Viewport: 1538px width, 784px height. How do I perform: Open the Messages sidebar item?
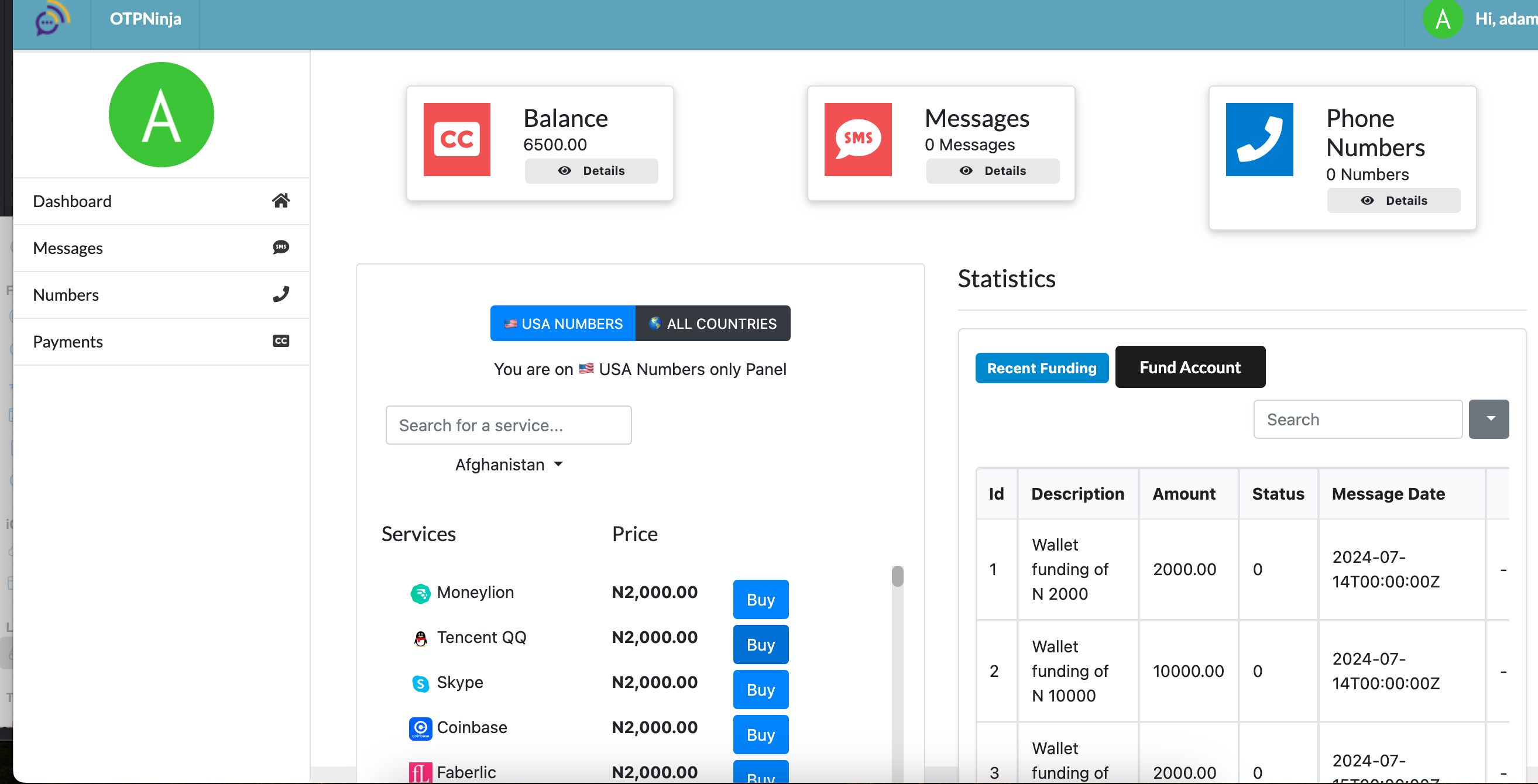[161, 248]
